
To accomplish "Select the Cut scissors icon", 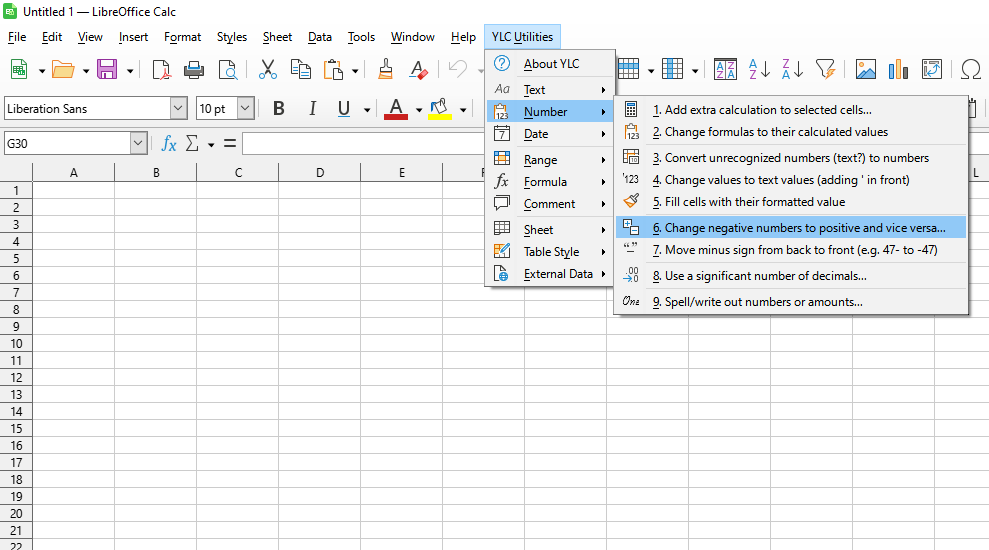I will click(267, 69).
